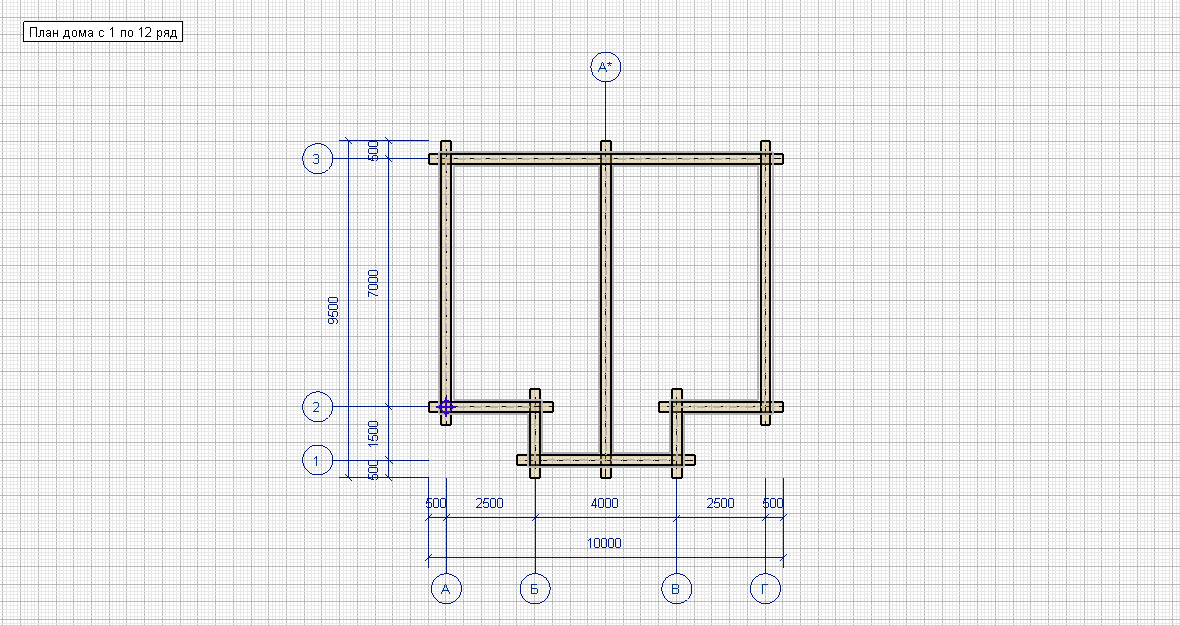Select the 2500 dimension between axes А and Б
The image size is (1180, 625).
click(x=489, y=503)
